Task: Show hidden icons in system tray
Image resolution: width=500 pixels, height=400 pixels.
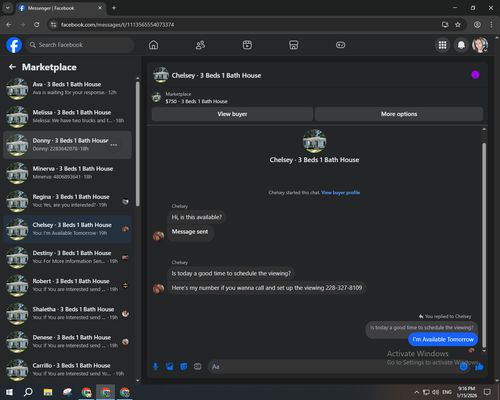Action: (x=416, y=392)
